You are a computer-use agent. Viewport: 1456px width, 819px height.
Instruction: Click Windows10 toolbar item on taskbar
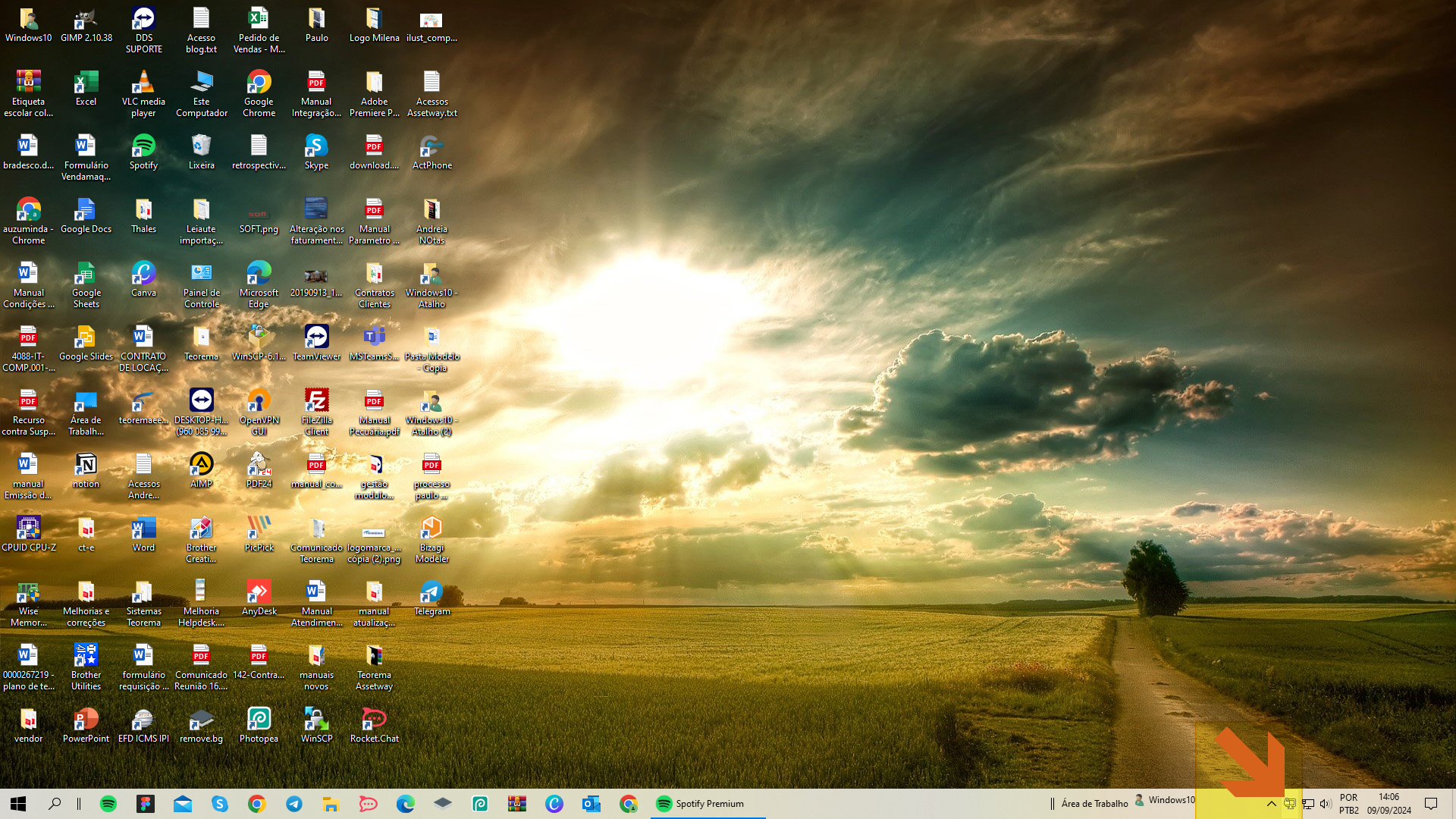(x=1165, y=800)
